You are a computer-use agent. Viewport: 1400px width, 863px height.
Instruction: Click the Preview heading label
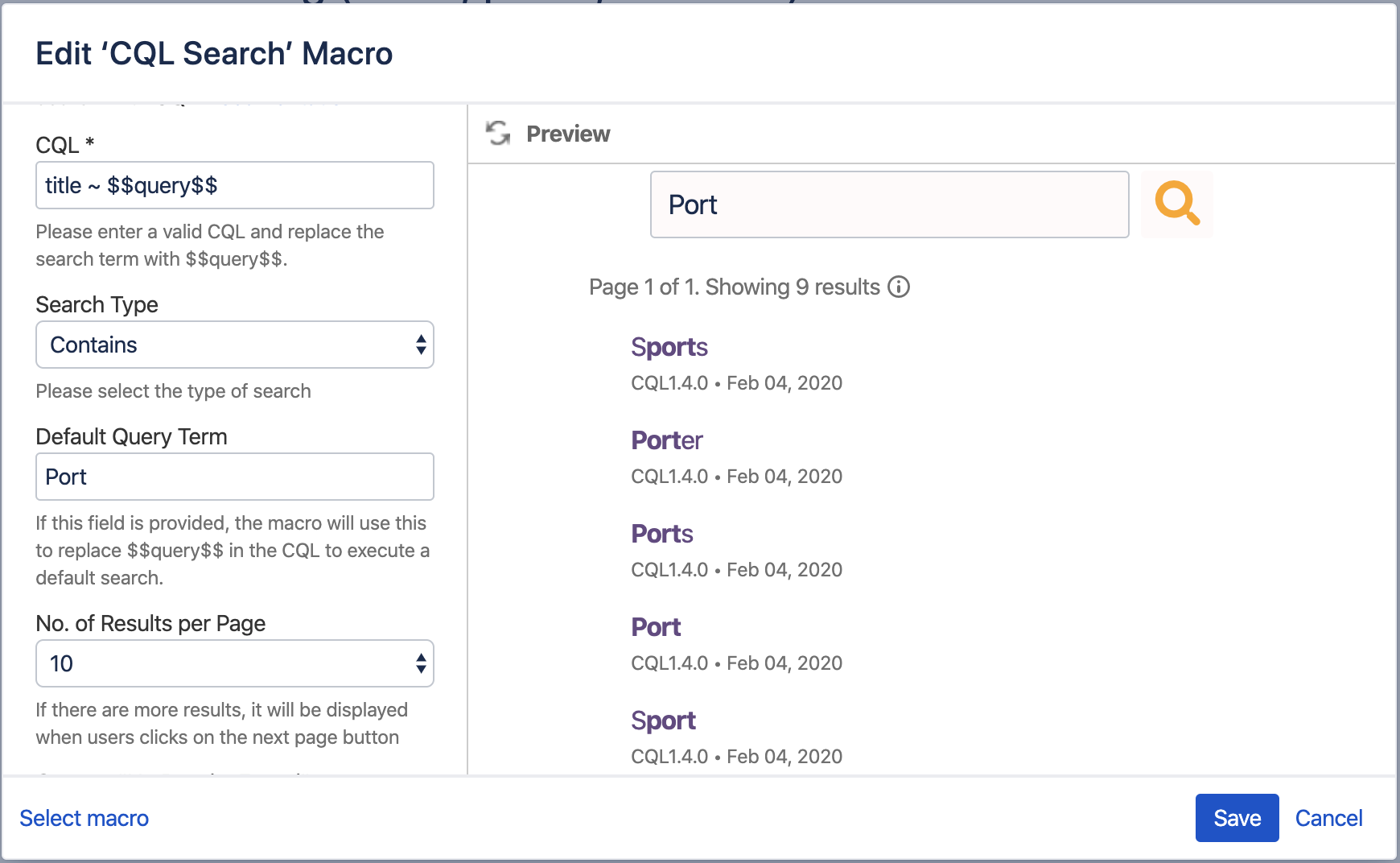pyautogui.click(x=568, y=134)
